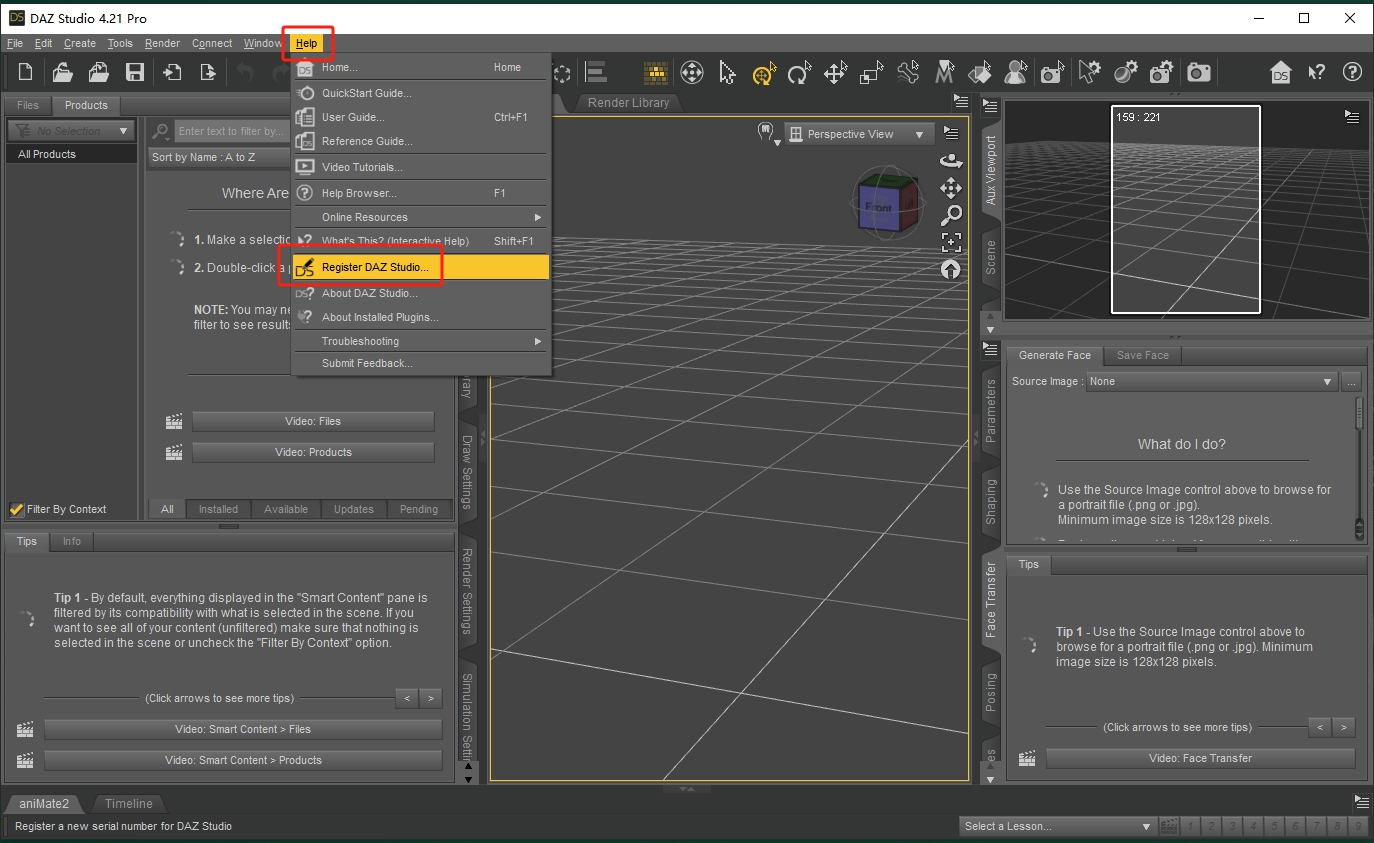This screenshot has height=843, width=1374.
Task: Click the Export file icon
Action: (x=208, y=72)
